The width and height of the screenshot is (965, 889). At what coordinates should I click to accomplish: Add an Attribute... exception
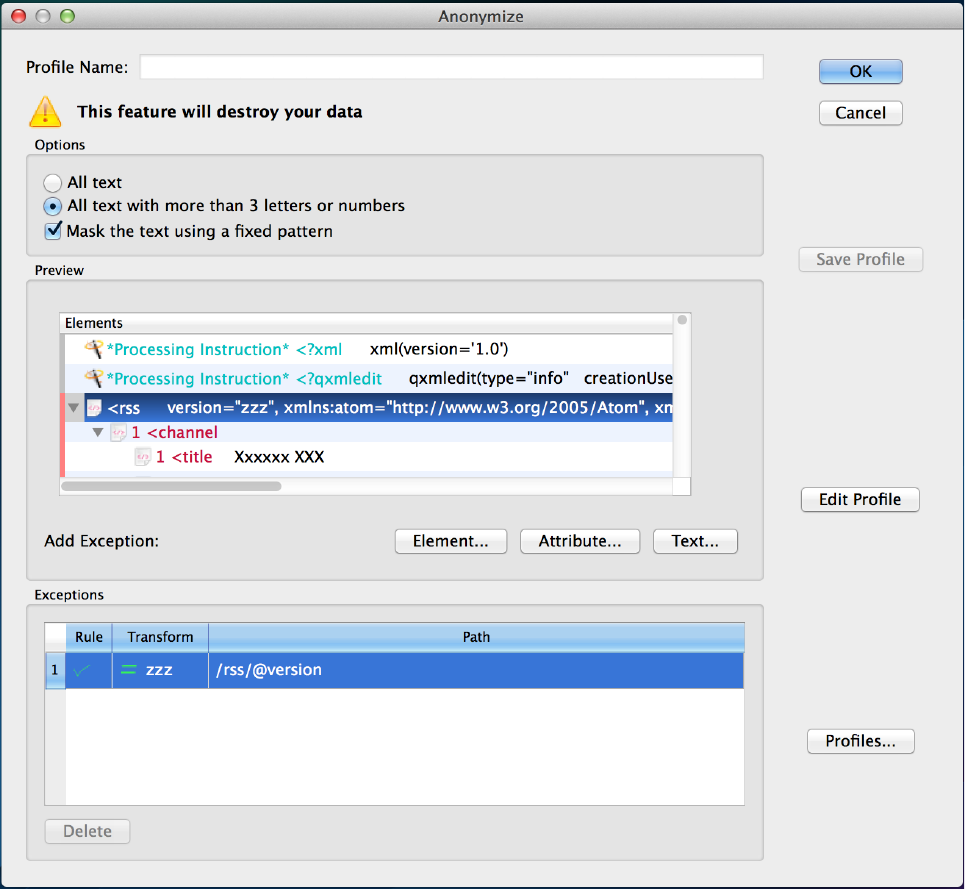(x=580, y=541)
